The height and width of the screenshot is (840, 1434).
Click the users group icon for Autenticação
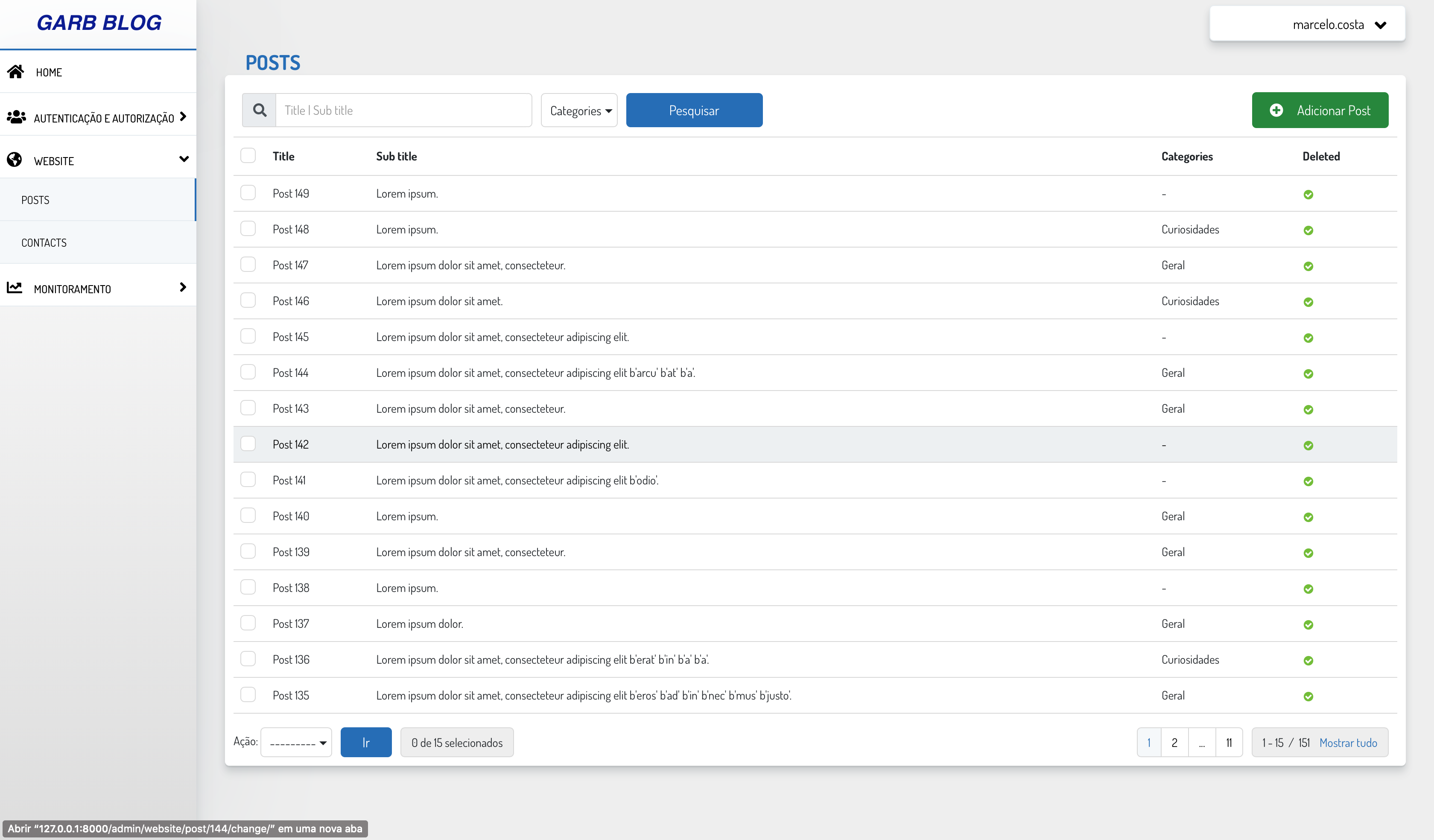(x=16, y=117)
